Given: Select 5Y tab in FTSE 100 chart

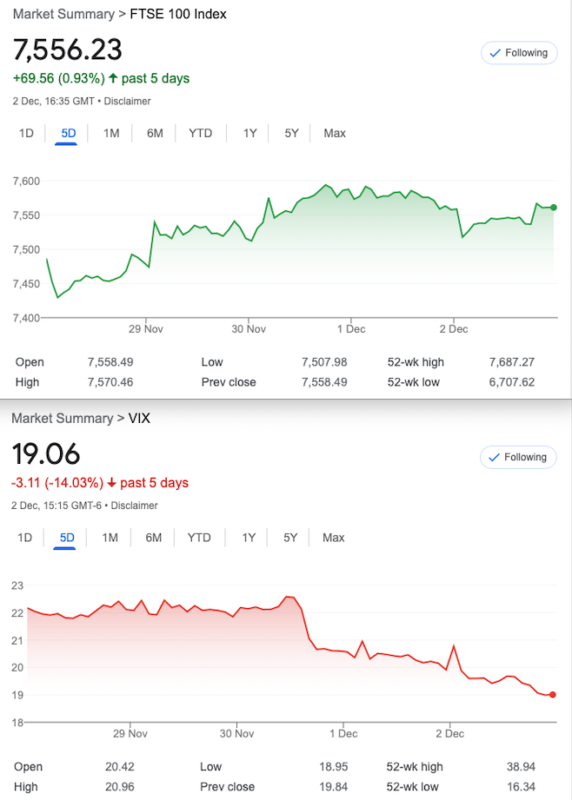Looking at the screenshot, I should click(x=291, y=133).
